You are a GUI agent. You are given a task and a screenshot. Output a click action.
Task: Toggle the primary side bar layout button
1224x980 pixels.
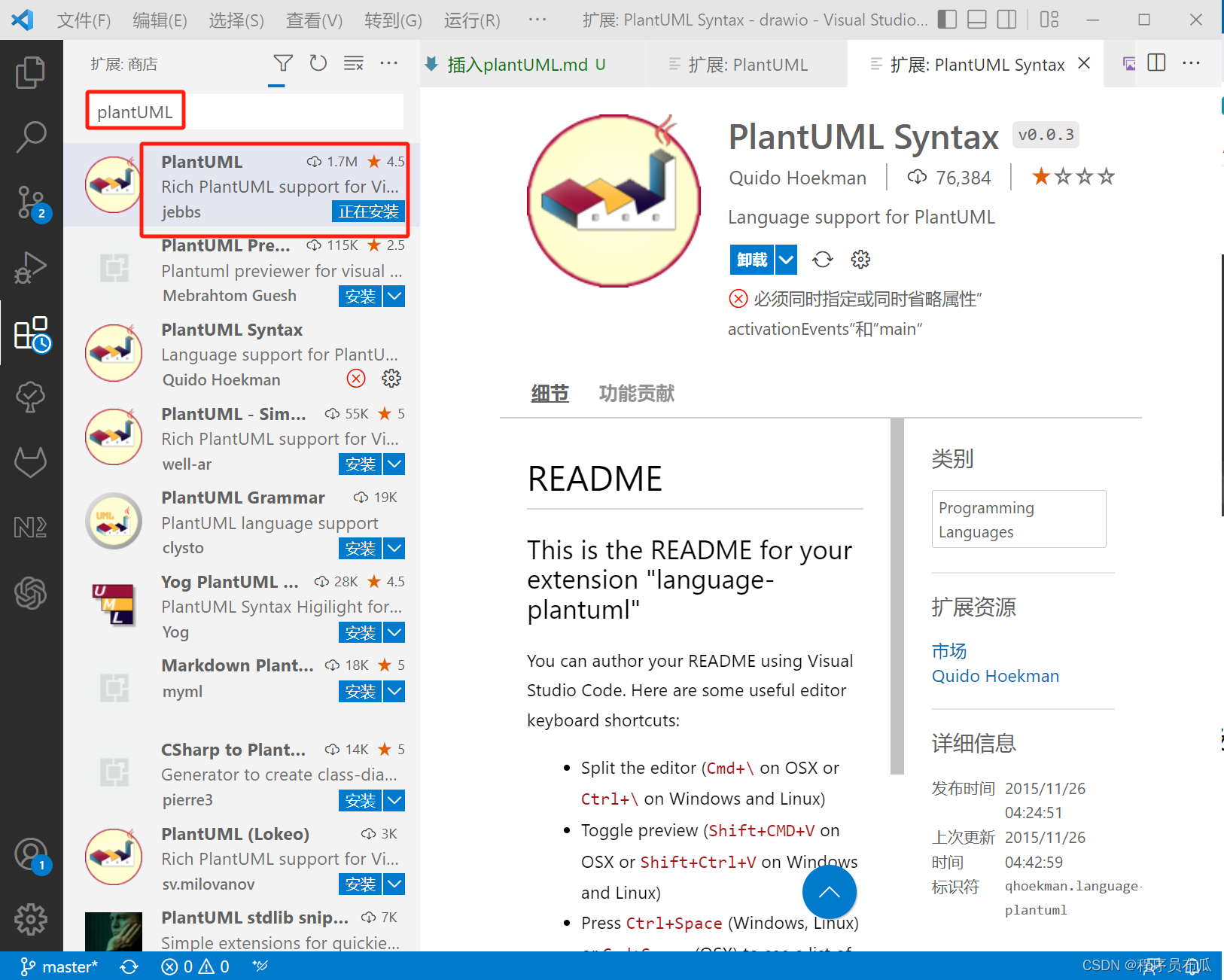point(947,20)
